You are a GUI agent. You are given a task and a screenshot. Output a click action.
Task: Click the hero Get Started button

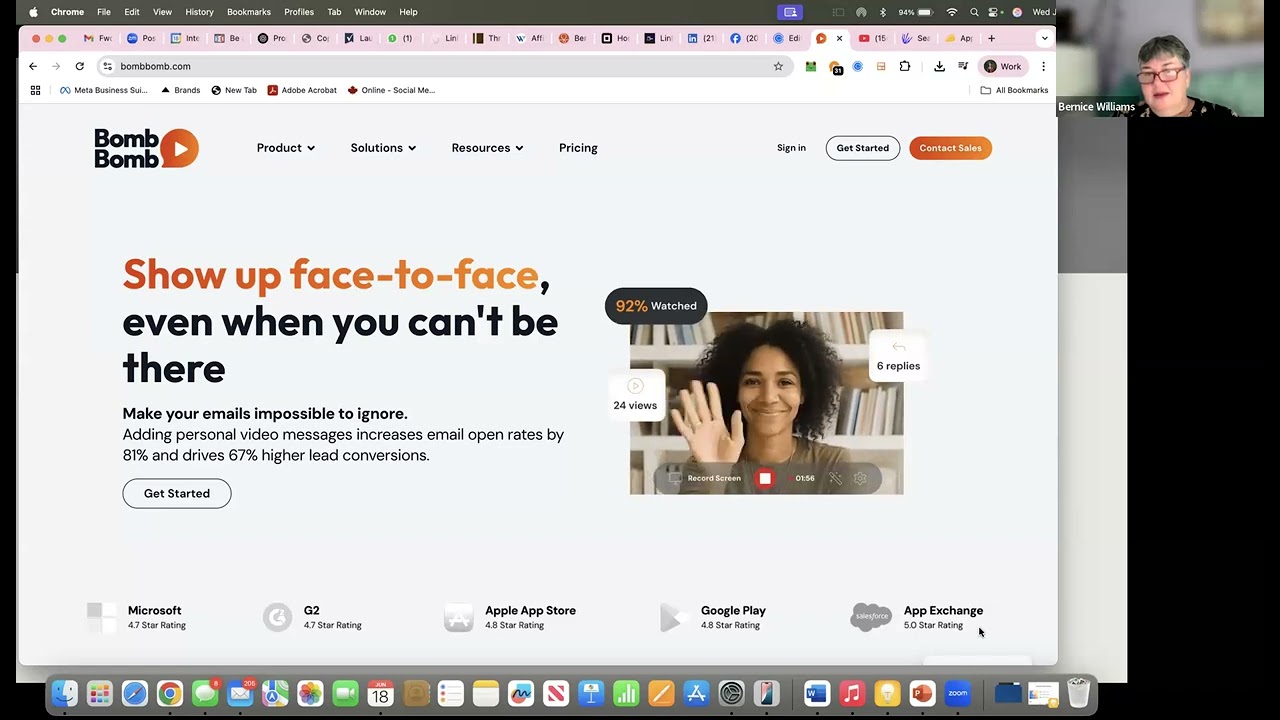pos(177,493)
